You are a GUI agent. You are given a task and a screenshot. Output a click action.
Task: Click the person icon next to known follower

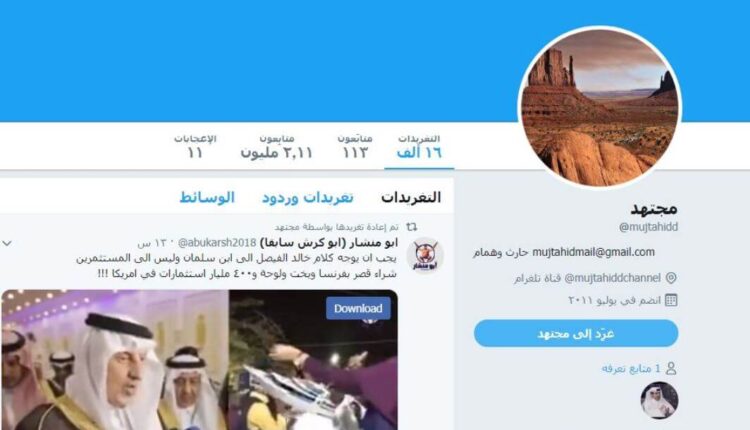tap(671, 368)
